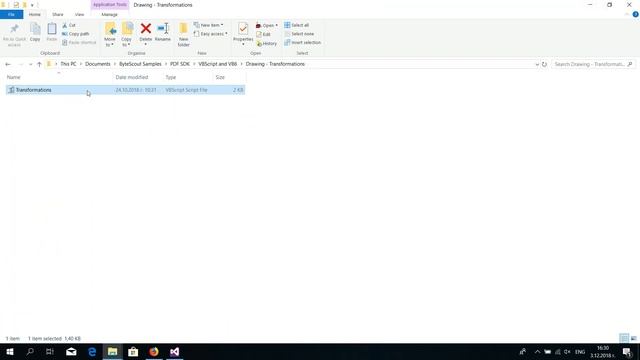This screenshot has width=640, height=360.
Task: Switch to the View ribbon tab
Action: coord(79,15)
